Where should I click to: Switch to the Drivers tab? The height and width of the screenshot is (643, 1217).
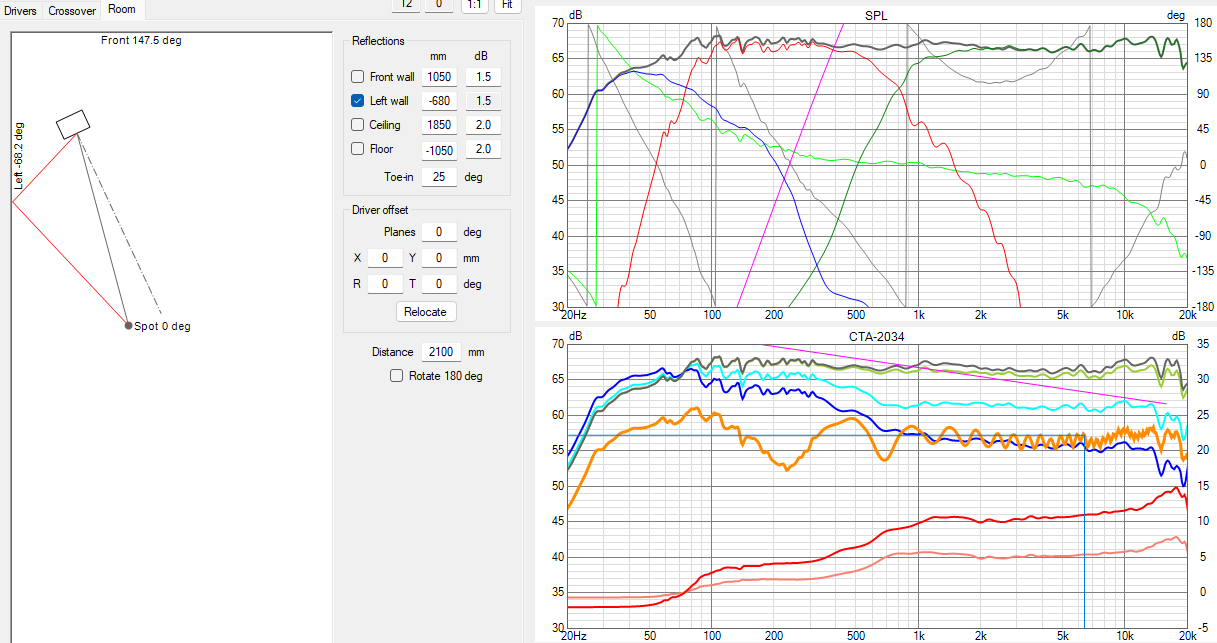pos(21,10)
